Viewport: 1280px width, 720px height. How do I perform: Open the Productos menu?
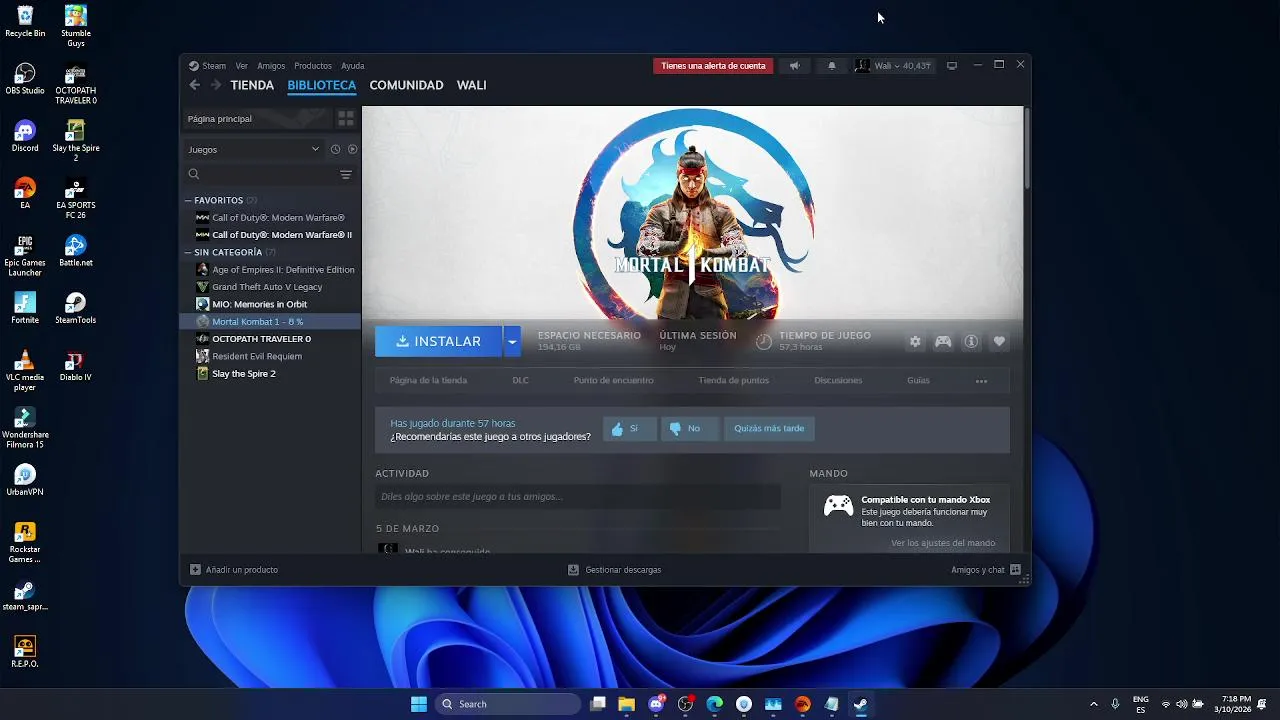313,66
